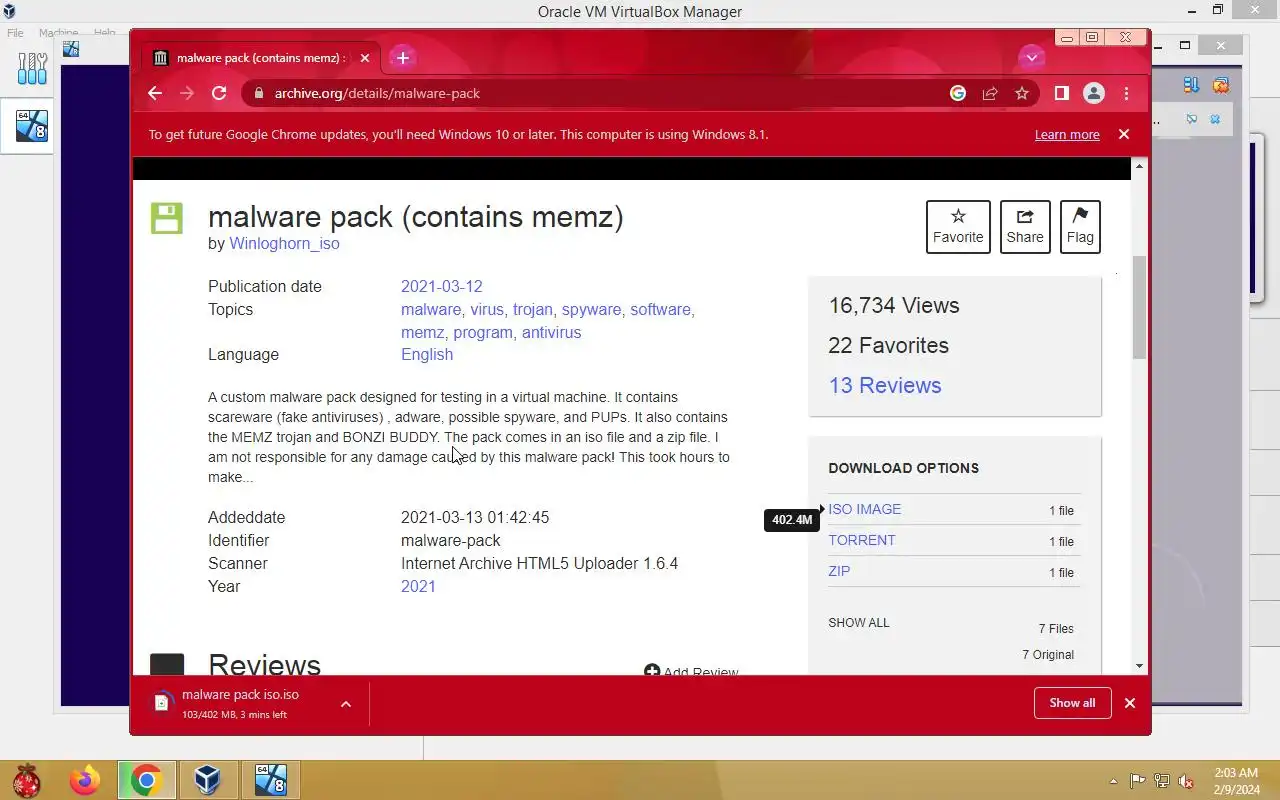Close the malware pack tab
Image resolution: width=1280 pixels, height=800 pixels.
coord(365,58)
